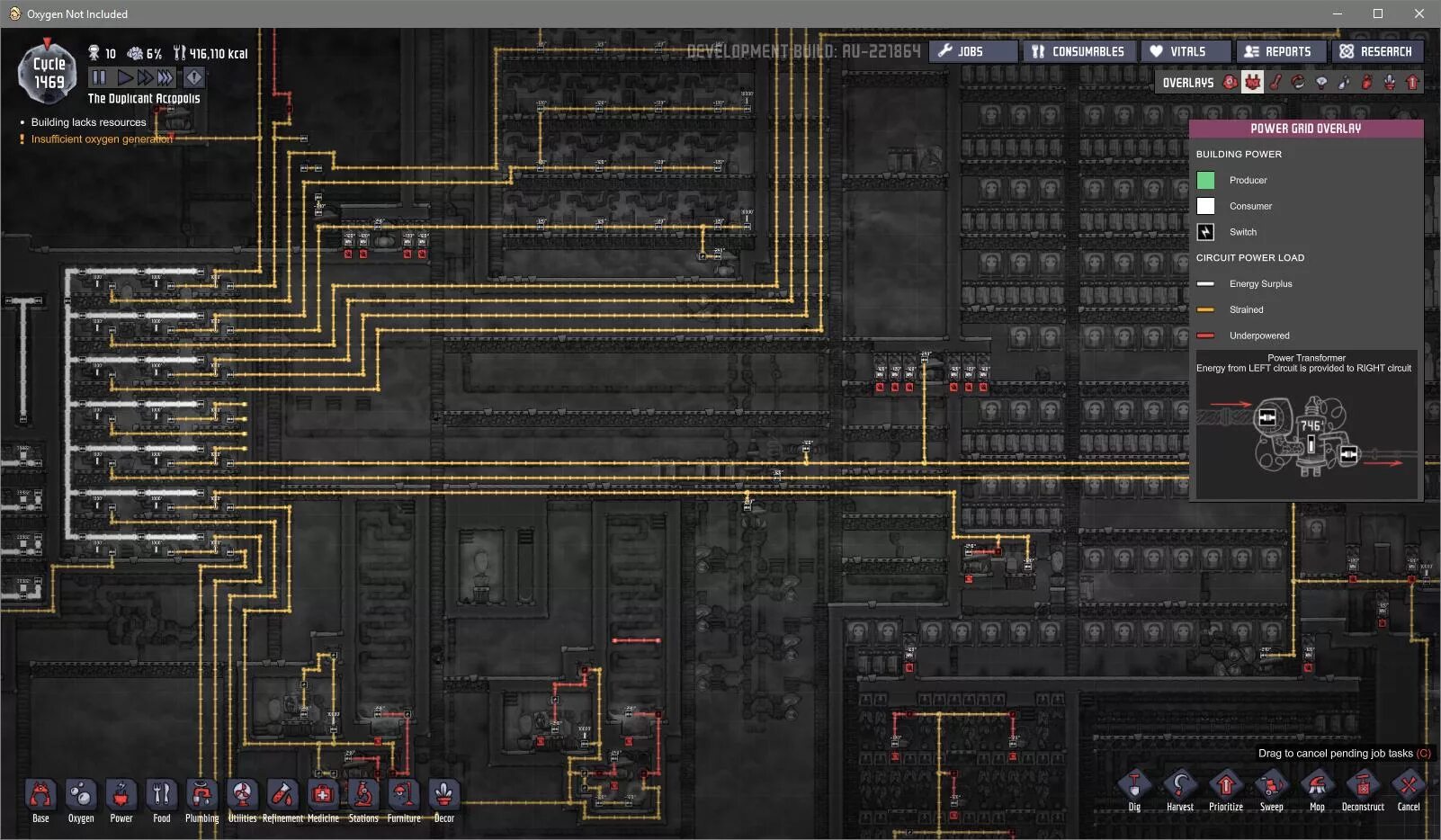The image size is (1441, 840).
Task: Activate the Prioritize tool
Action: (x=1226, y=791)
